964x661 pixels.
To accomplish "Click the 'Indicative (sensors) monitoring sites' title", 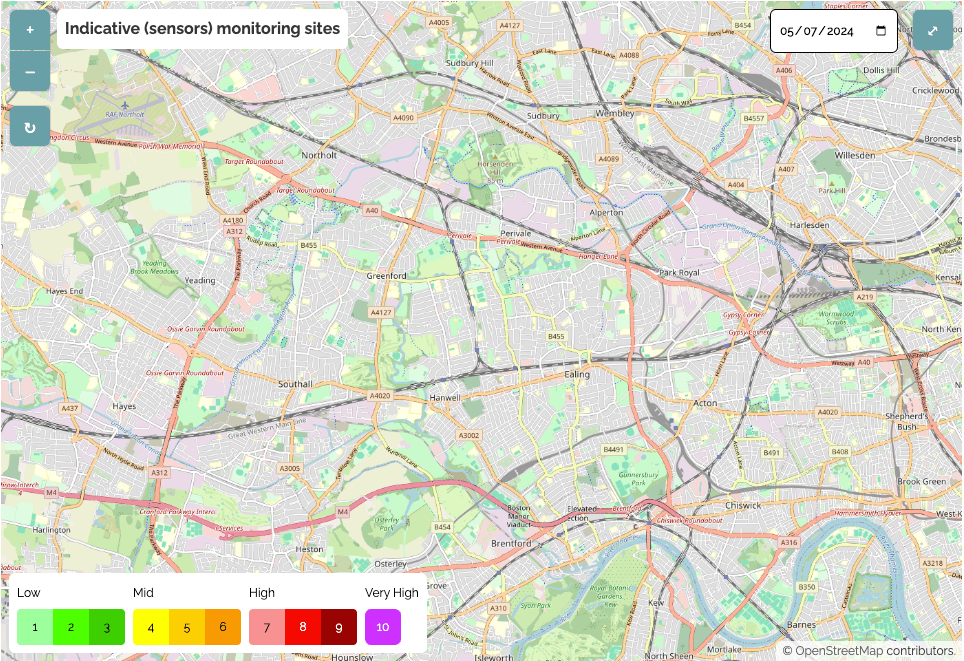I will coord(202,29).
